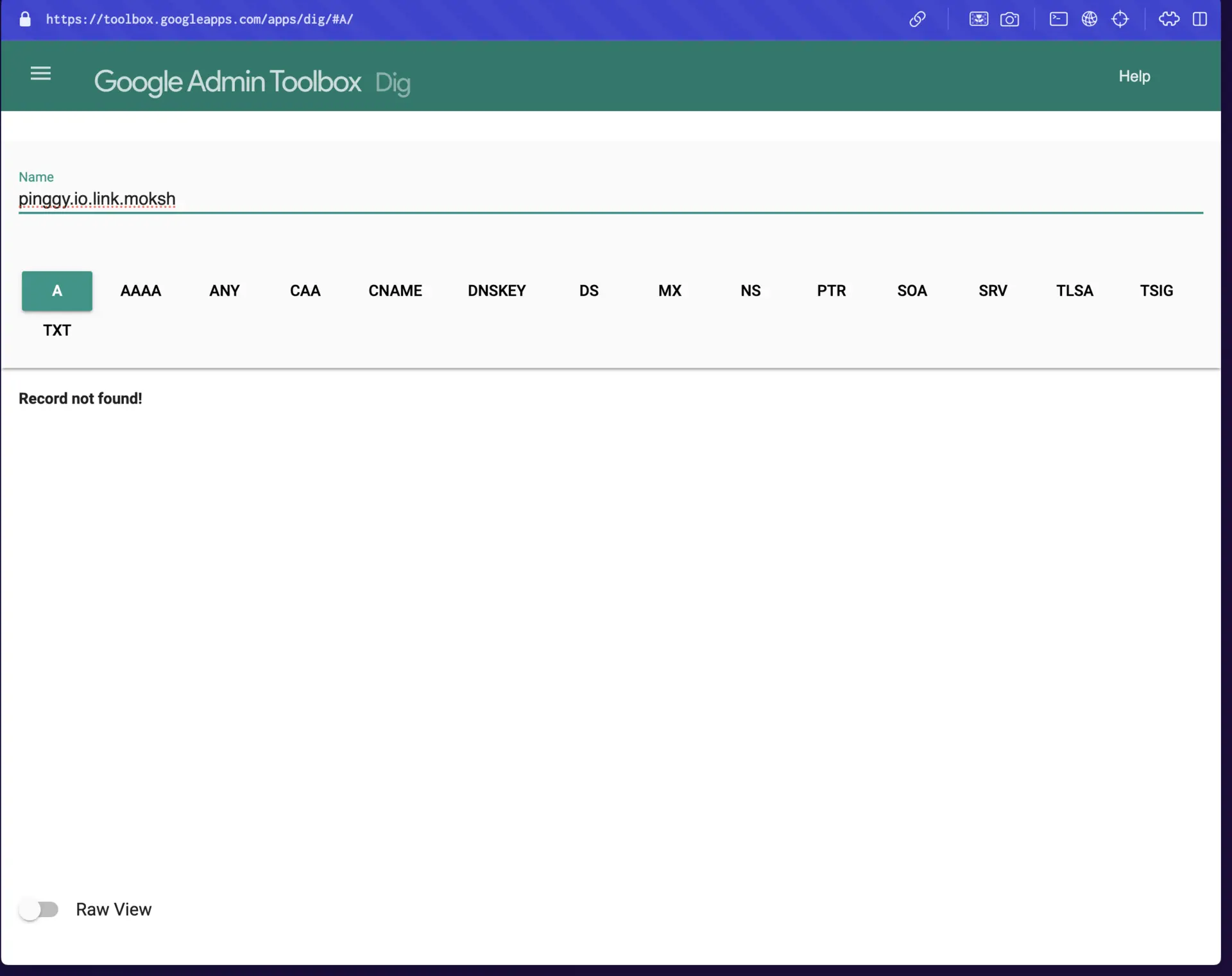The image size is (1232, 976).
Task: Select the TXT record type
Action: point(57,330)
